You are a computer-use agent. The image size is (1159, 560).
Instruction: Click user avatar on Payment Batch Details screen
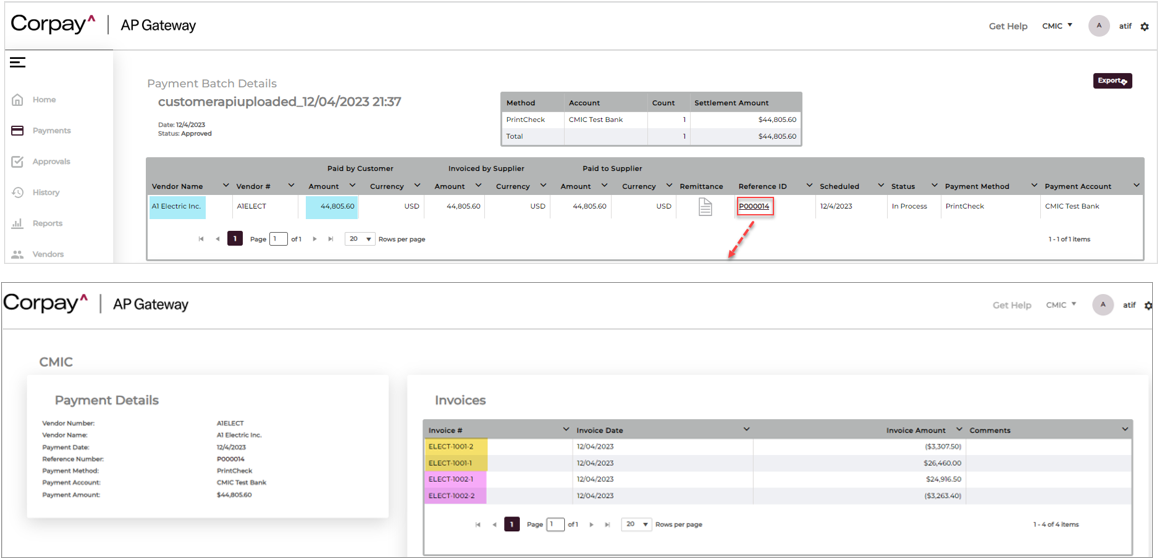(1099, 26)
